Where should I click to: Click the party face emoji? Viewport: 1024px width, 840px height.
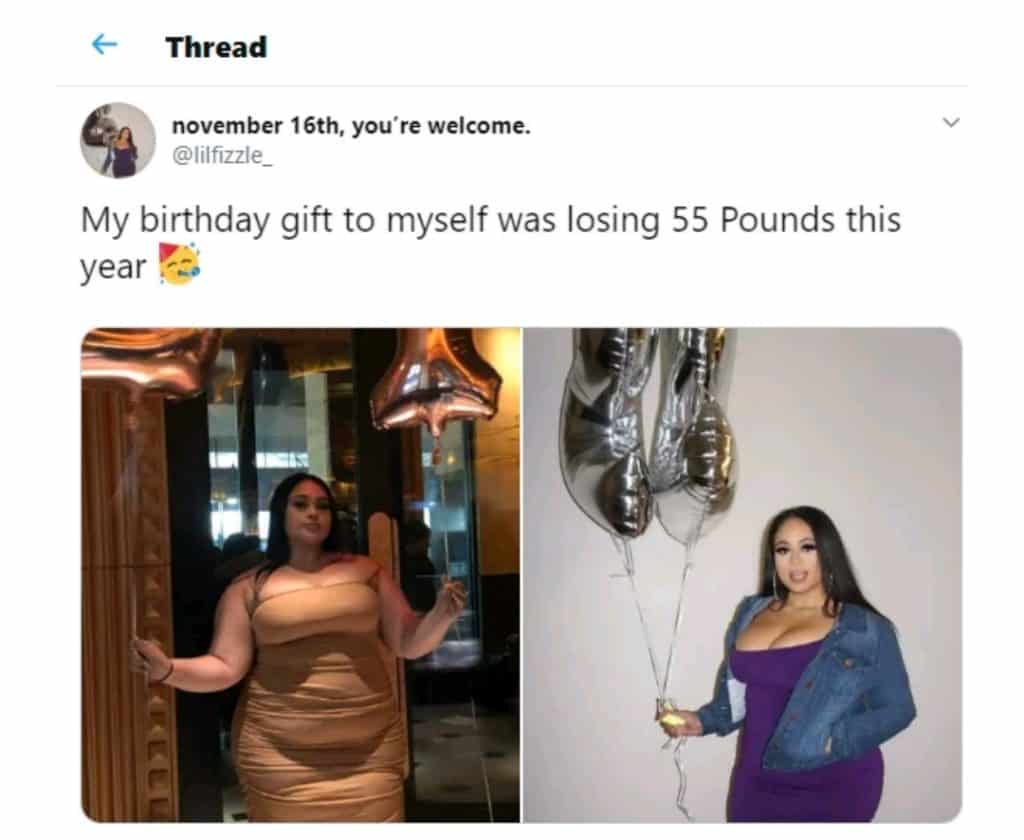coord(180,265)
